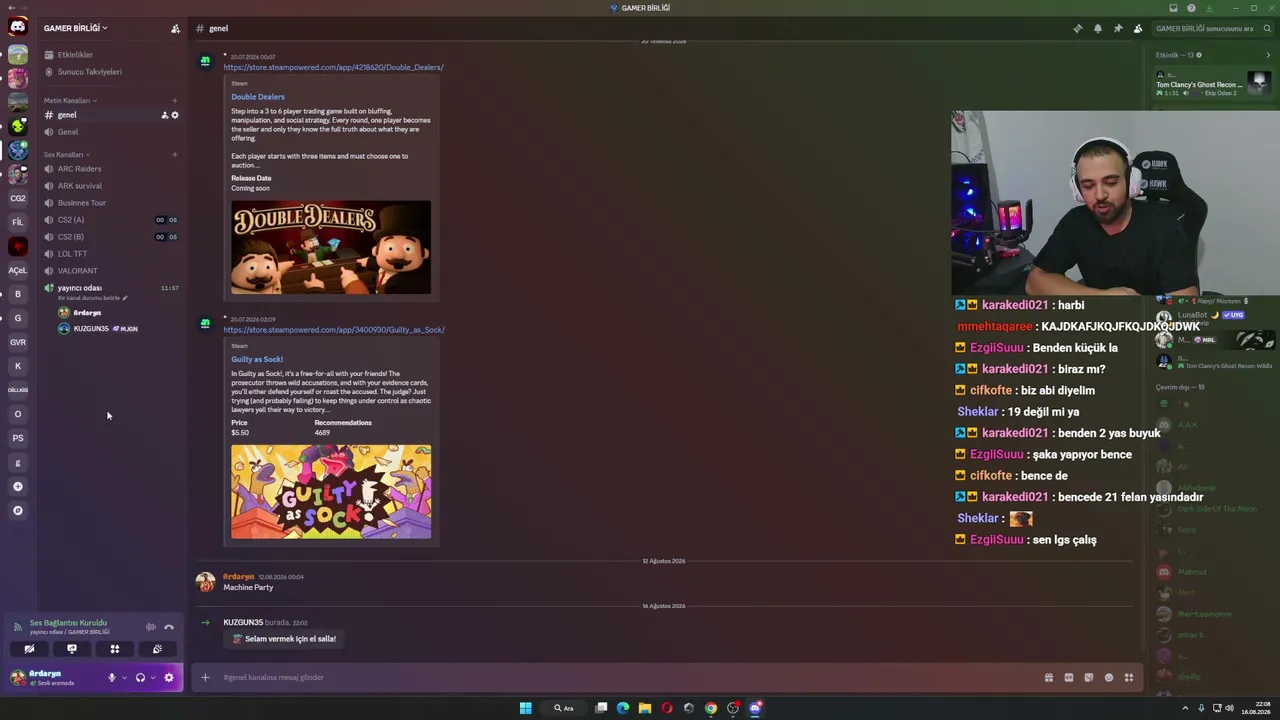Open threads icon in channel header
Image resolution: width=1280 pixels, height=720 pixels.
(x=1077, y=28)
